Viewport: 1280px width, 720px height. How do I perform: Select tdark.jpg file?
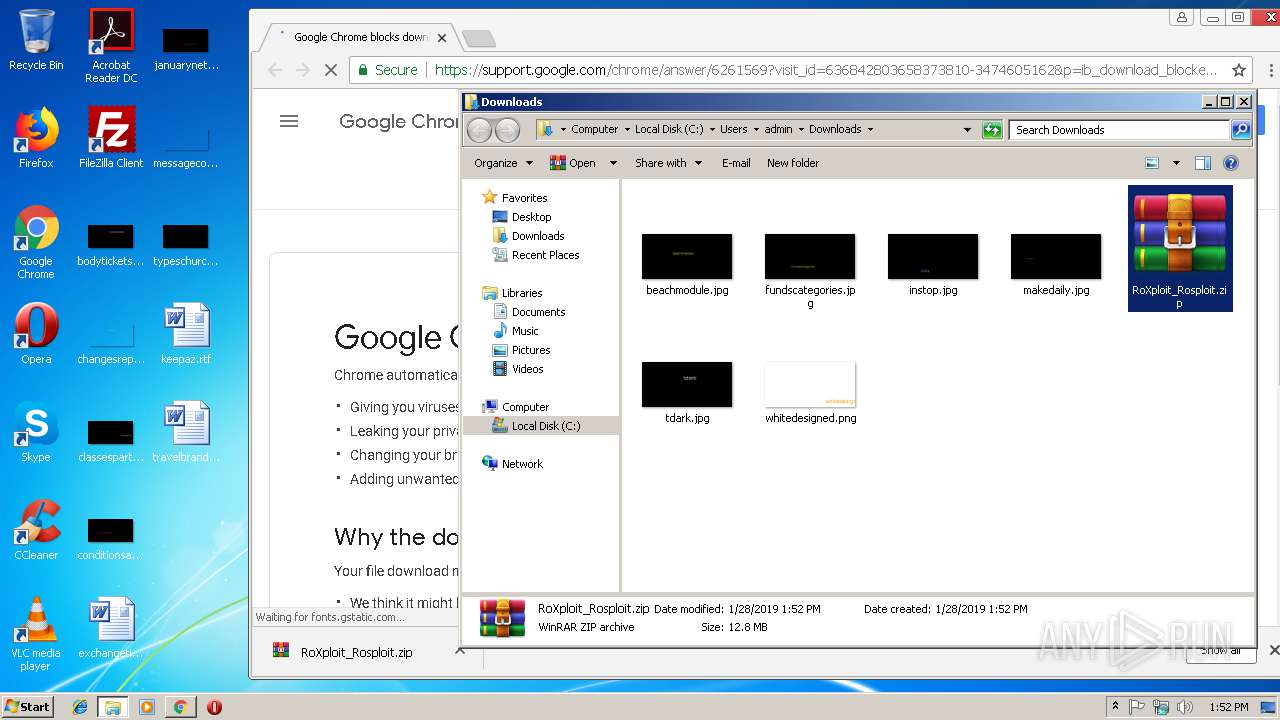687,393
